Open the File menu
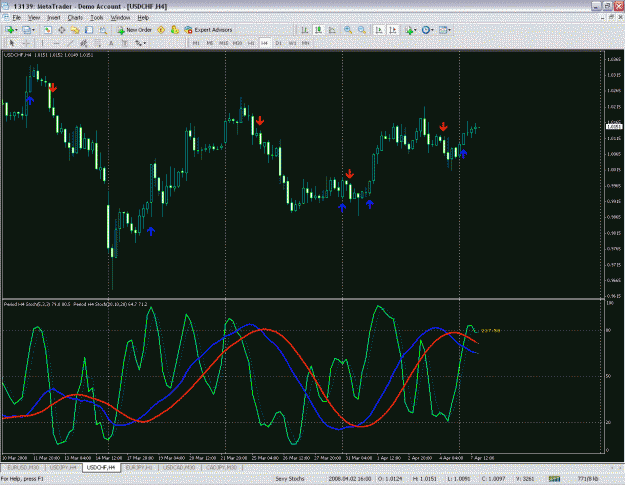The image size is (625, 485). click(x=16, y=18)
